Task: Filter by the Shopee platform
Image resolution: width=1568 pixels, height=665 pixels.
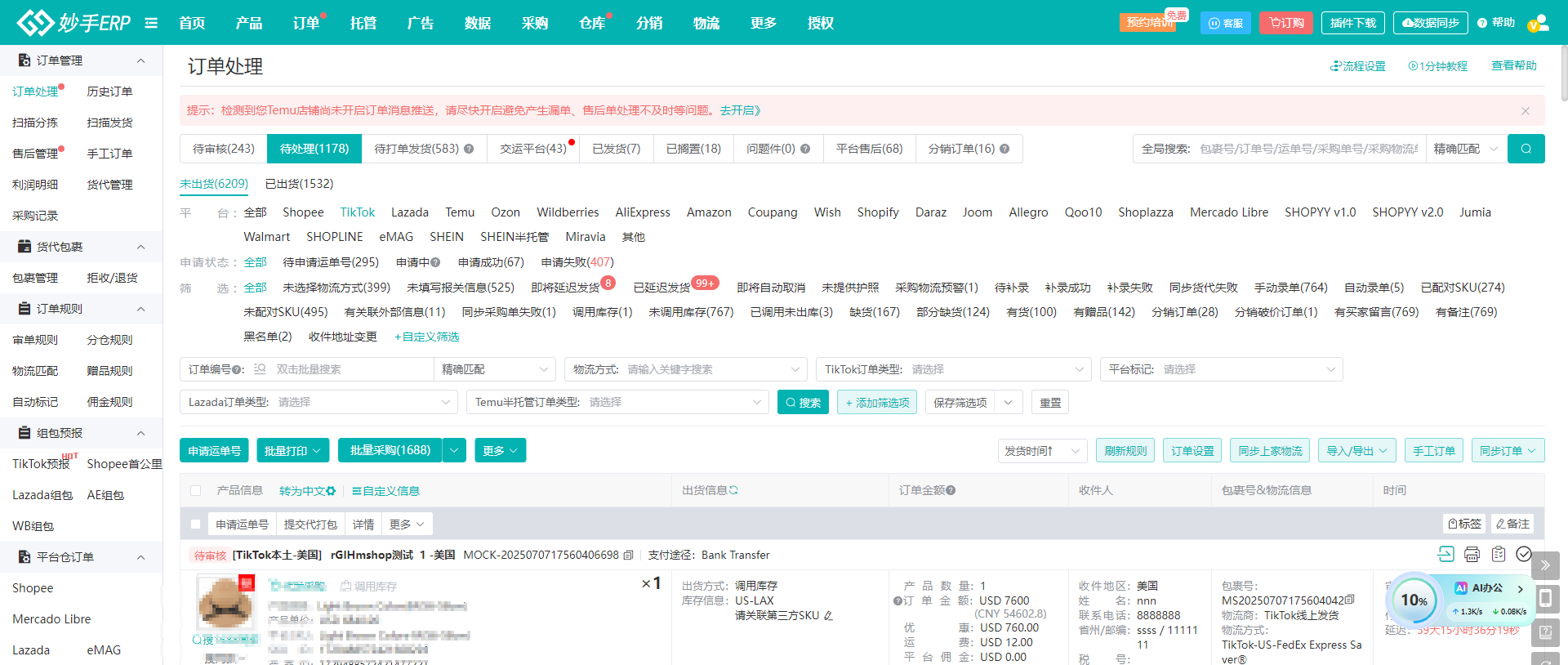Action: click(x=303, y=212)
